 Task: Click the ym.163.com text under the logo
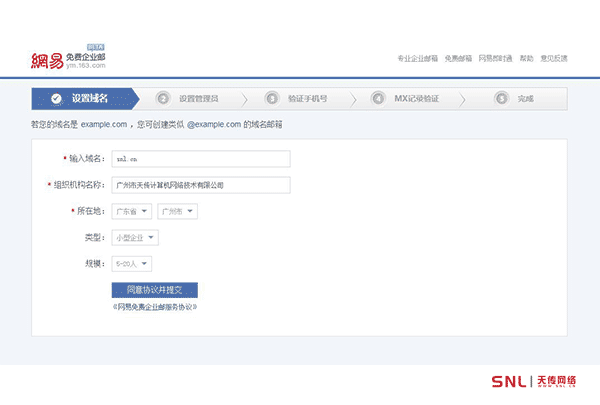(85, 65)
